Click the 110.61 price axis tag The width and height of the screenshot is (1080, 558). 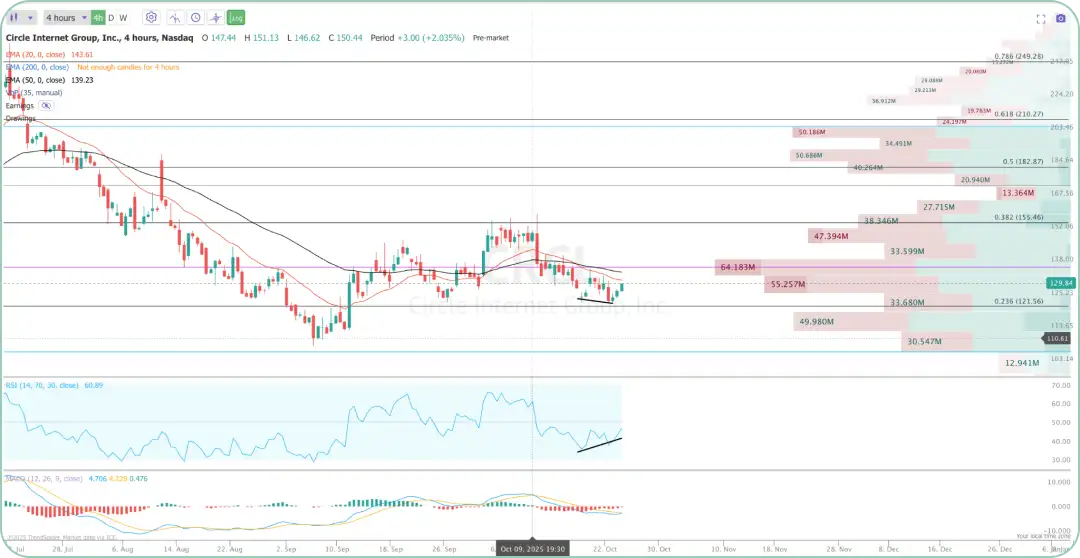[x=1057, y=338]
